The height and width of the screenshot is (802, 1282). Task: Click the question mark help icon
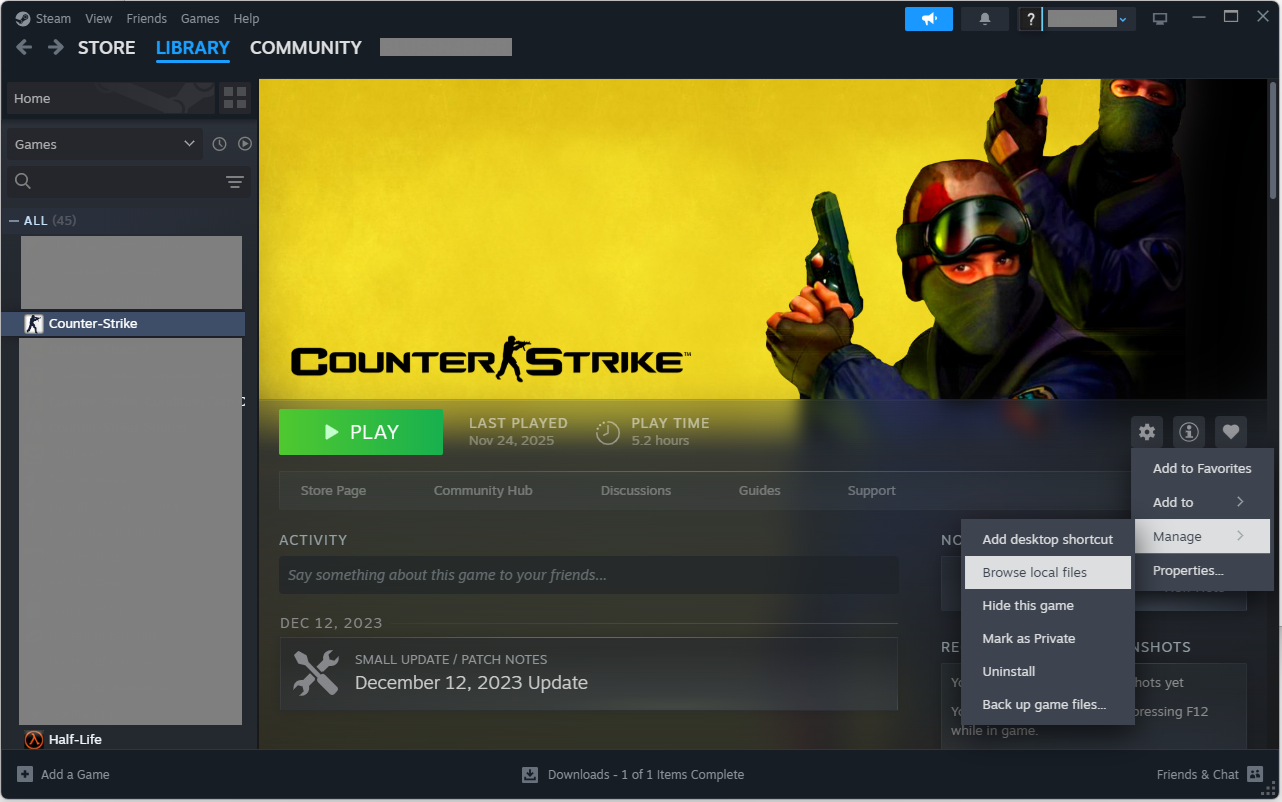pos(1031,19)
